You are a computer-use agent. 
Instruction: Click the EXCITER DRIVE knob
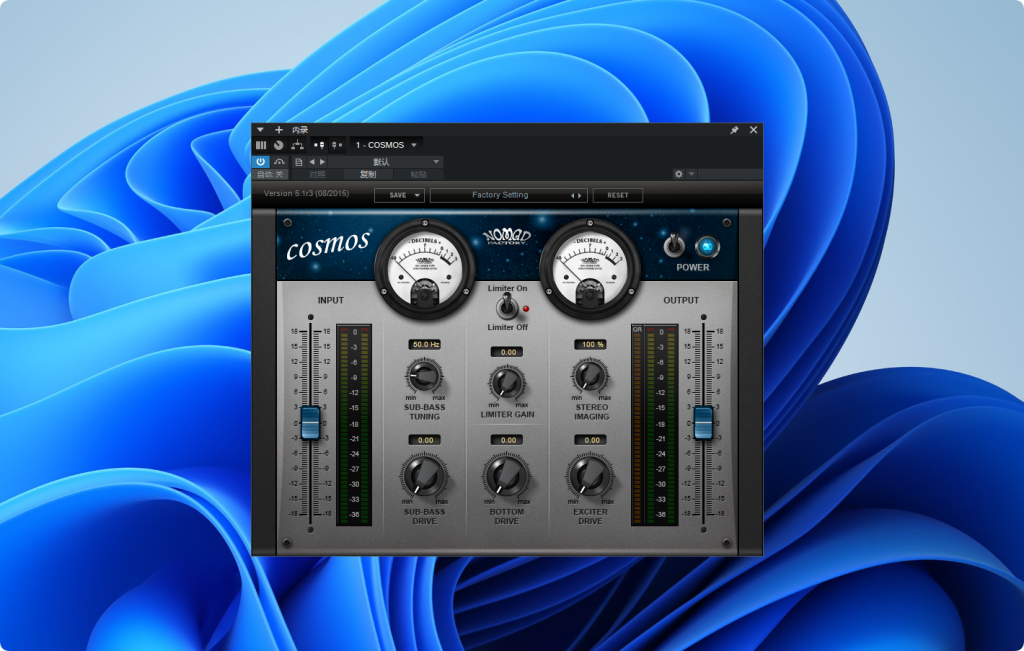590,476
